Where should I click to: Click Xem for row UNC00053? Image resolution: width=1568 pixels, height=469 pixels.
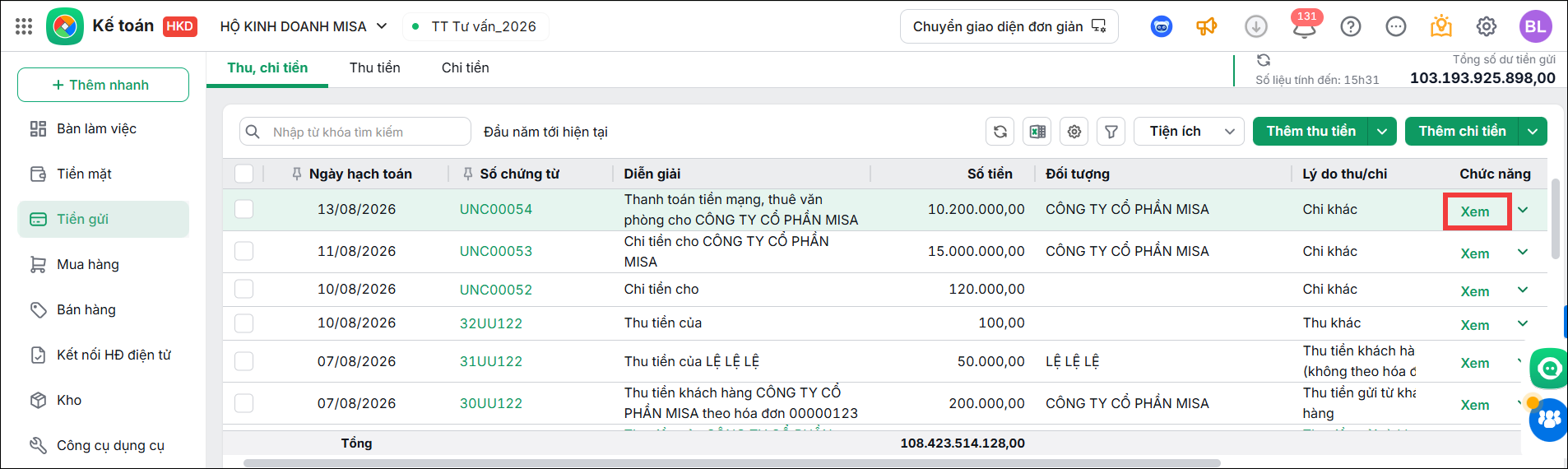click(x=1475, y=253)
